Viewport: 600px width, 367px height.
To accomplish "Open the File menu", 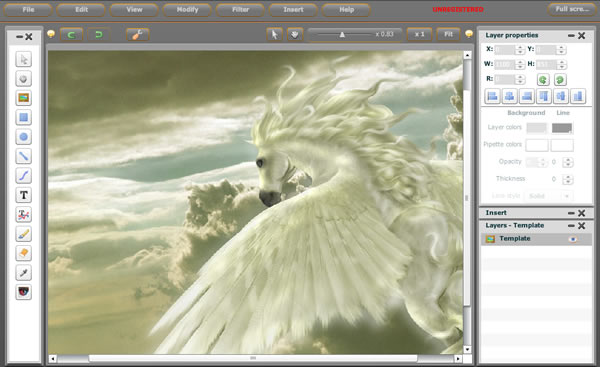I will [28, 10].
